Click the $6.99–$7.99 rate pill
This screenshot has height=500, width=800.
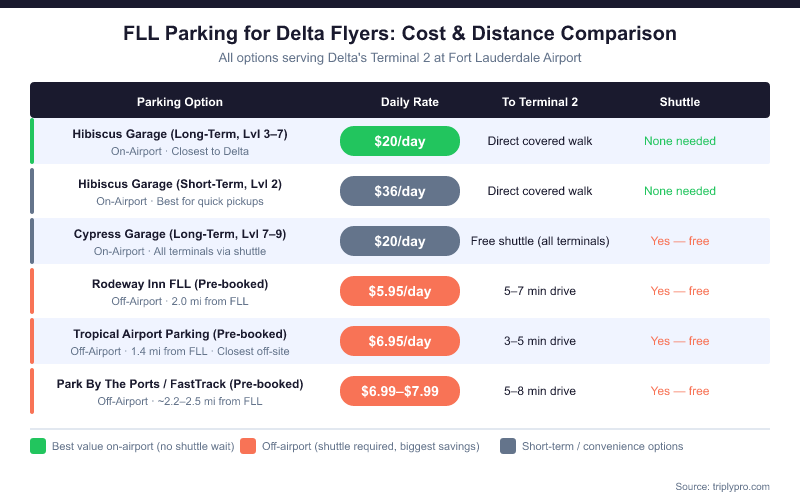400,391
